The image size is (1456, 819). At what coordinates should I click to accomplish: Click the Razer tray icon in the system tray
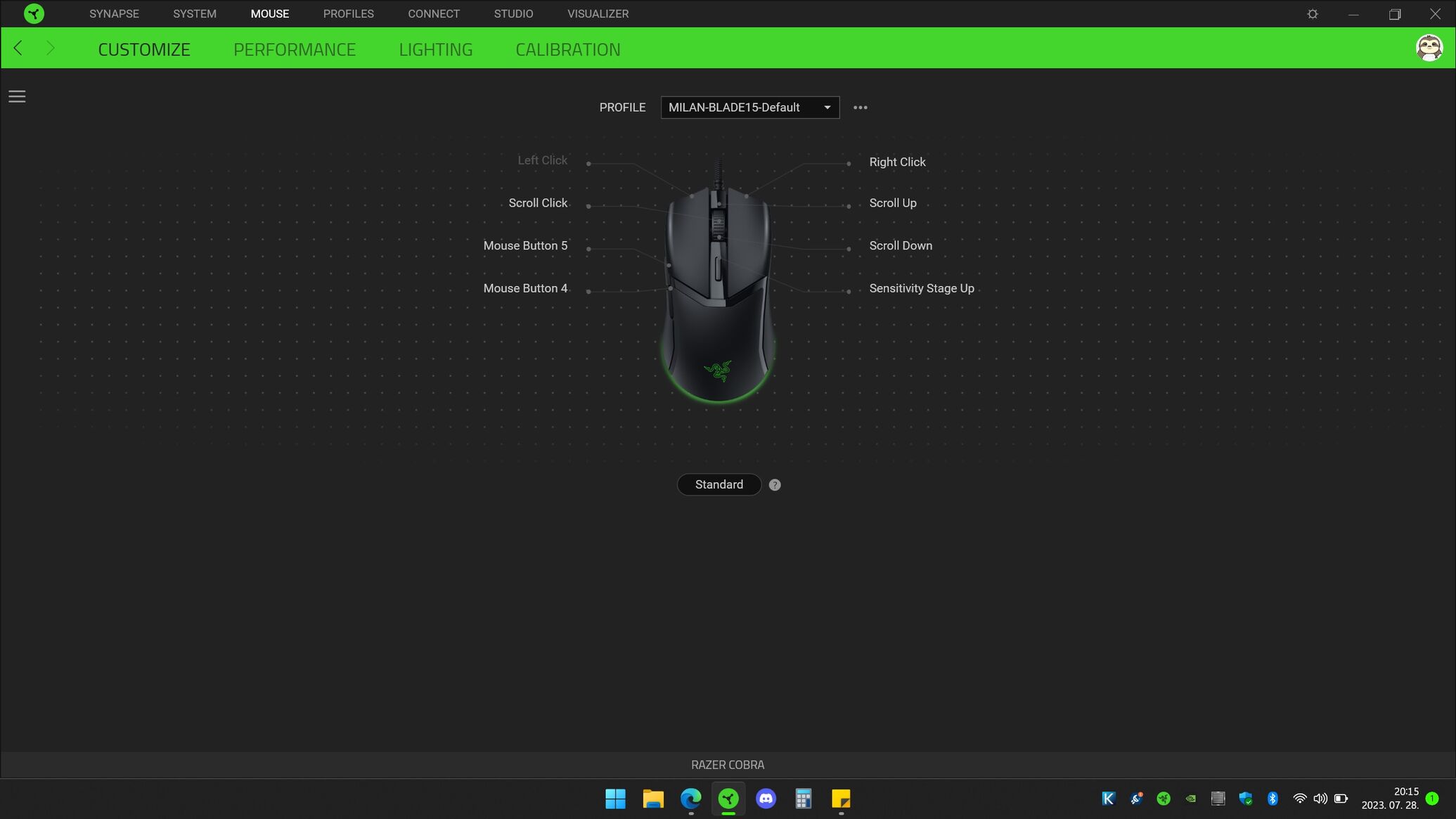coord(1164,799)
